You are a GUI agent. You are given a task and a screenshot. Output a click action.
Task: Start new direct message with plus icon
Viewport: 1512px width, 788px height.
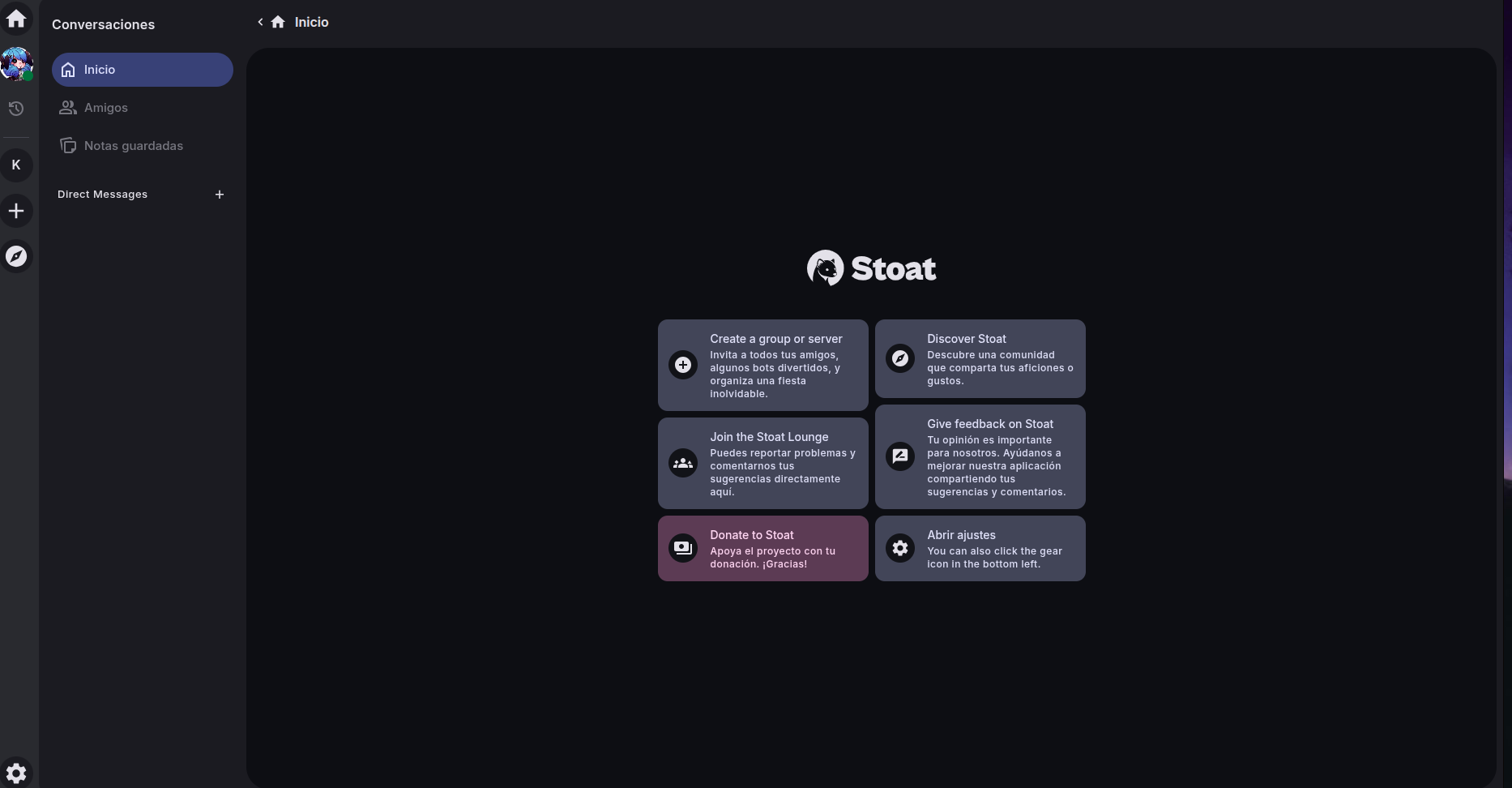[220, 195]
